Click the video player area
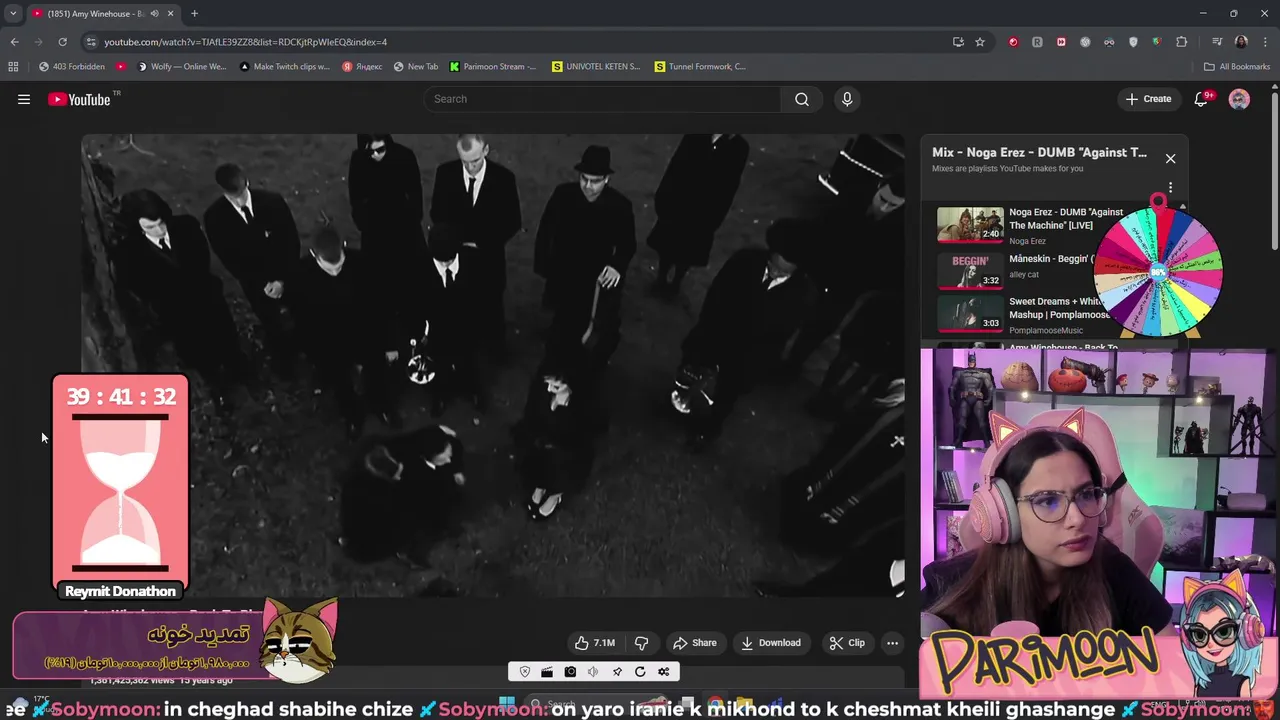Screen dimensions: 1280x720 (x=493, y=365)
